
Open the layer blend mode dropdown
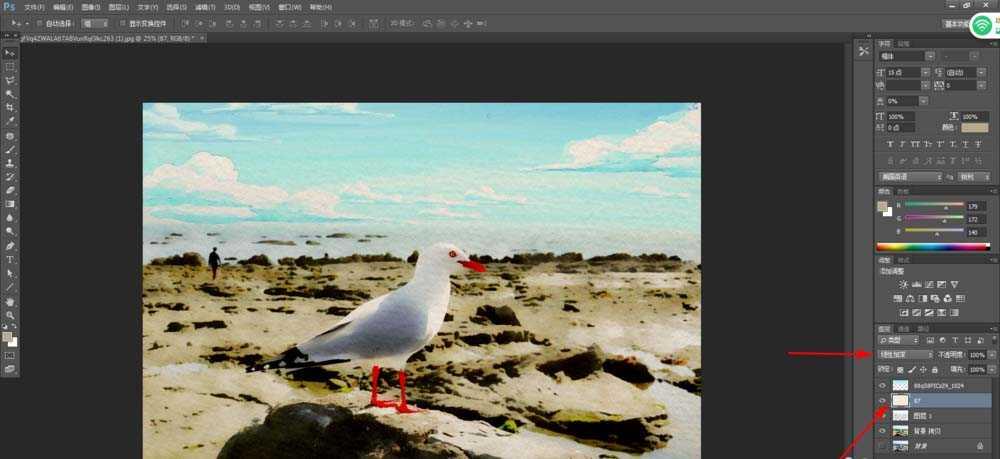tap(906, 354)
